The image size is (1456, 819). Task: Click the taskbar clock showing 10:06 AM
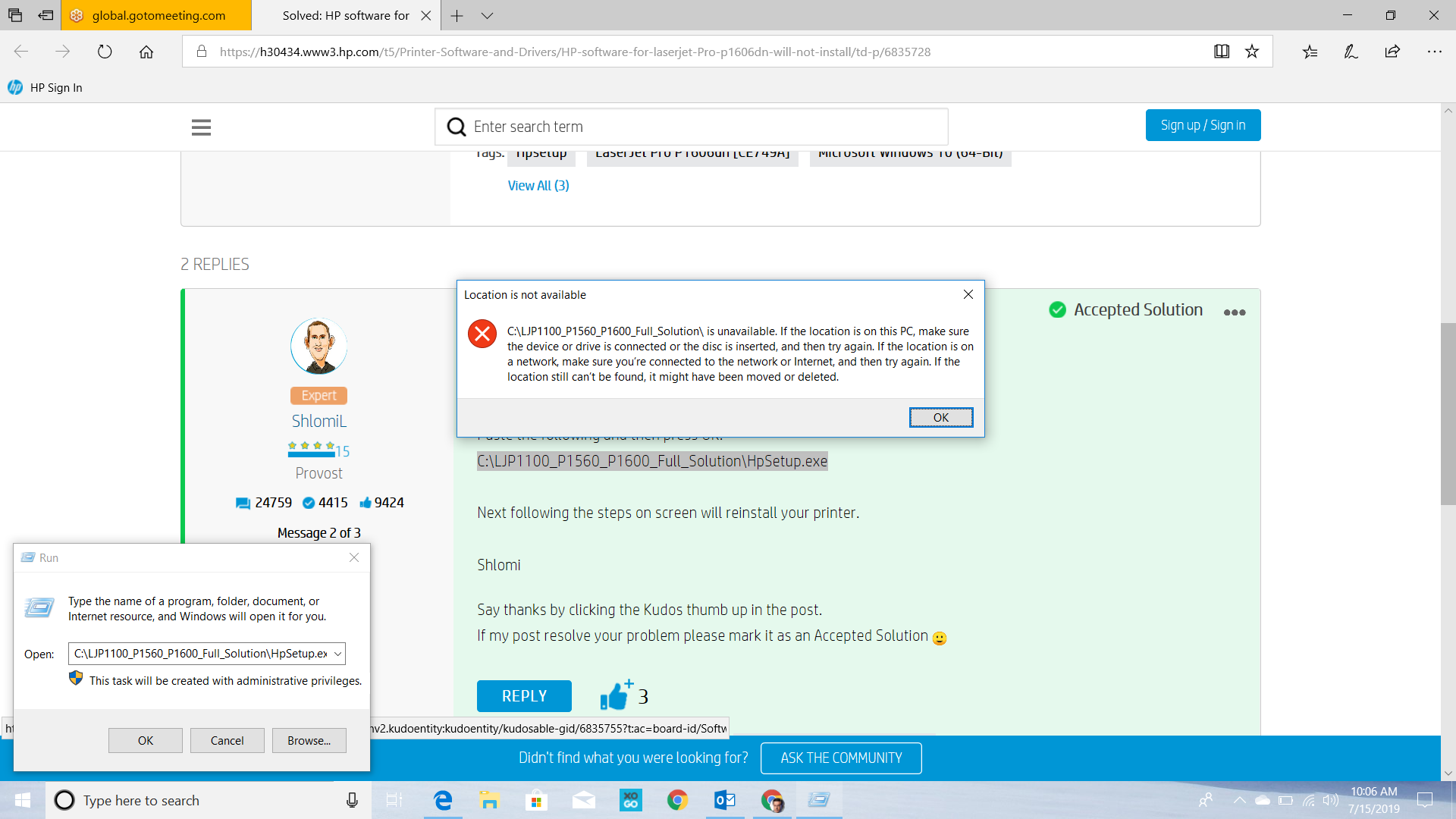coord(1373,800)
